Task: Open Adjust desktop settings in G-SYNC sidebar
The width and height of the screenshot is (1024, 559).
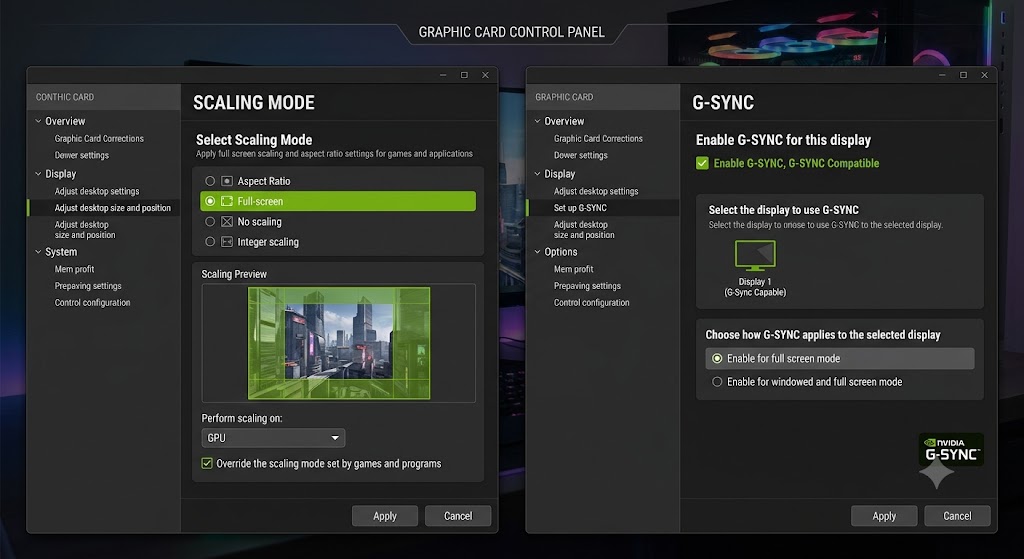Action: pyautogui.click(x=596, y=191)
